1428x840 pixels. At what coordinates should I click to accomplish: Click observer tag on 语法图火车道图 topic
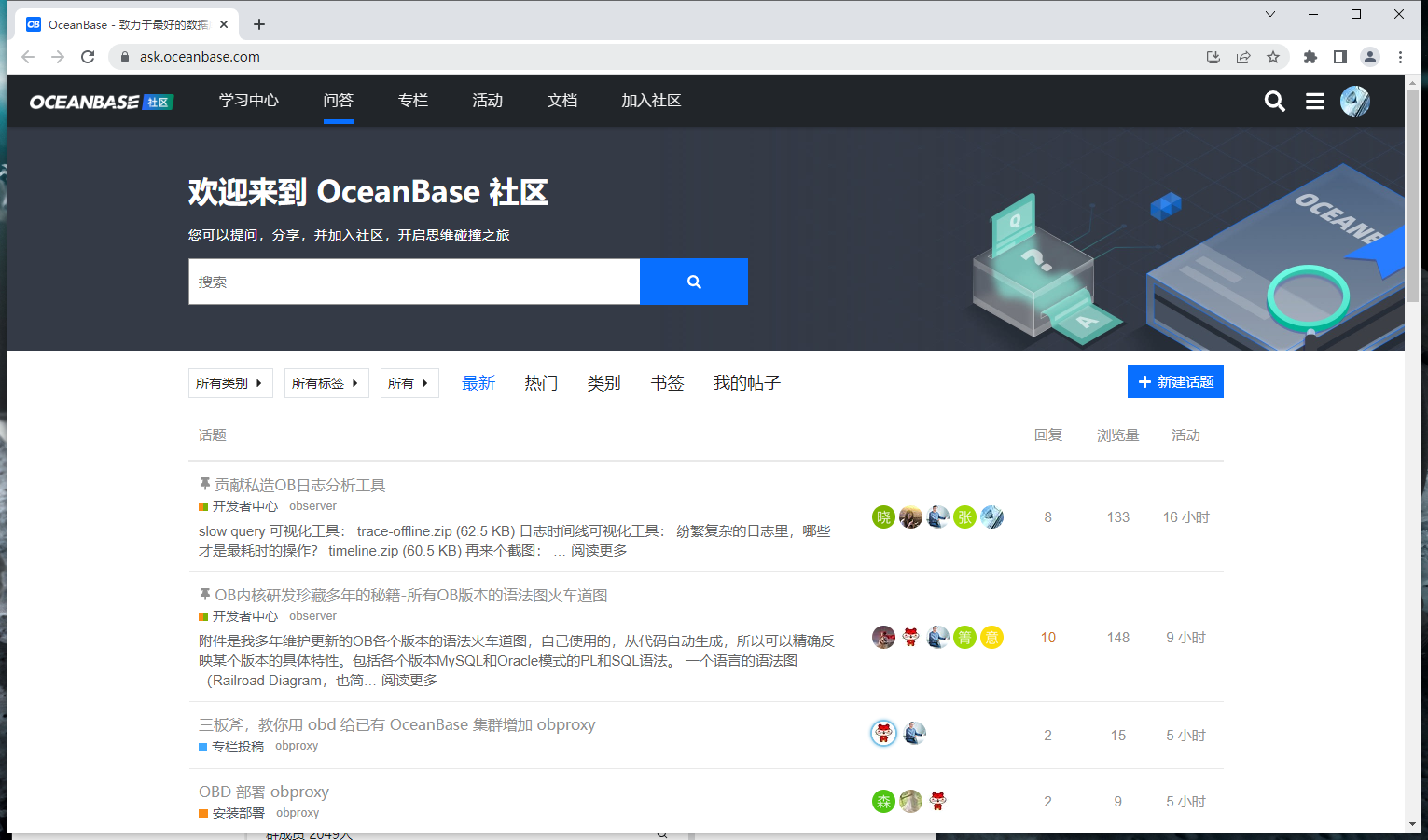click(x=312, y=616)
